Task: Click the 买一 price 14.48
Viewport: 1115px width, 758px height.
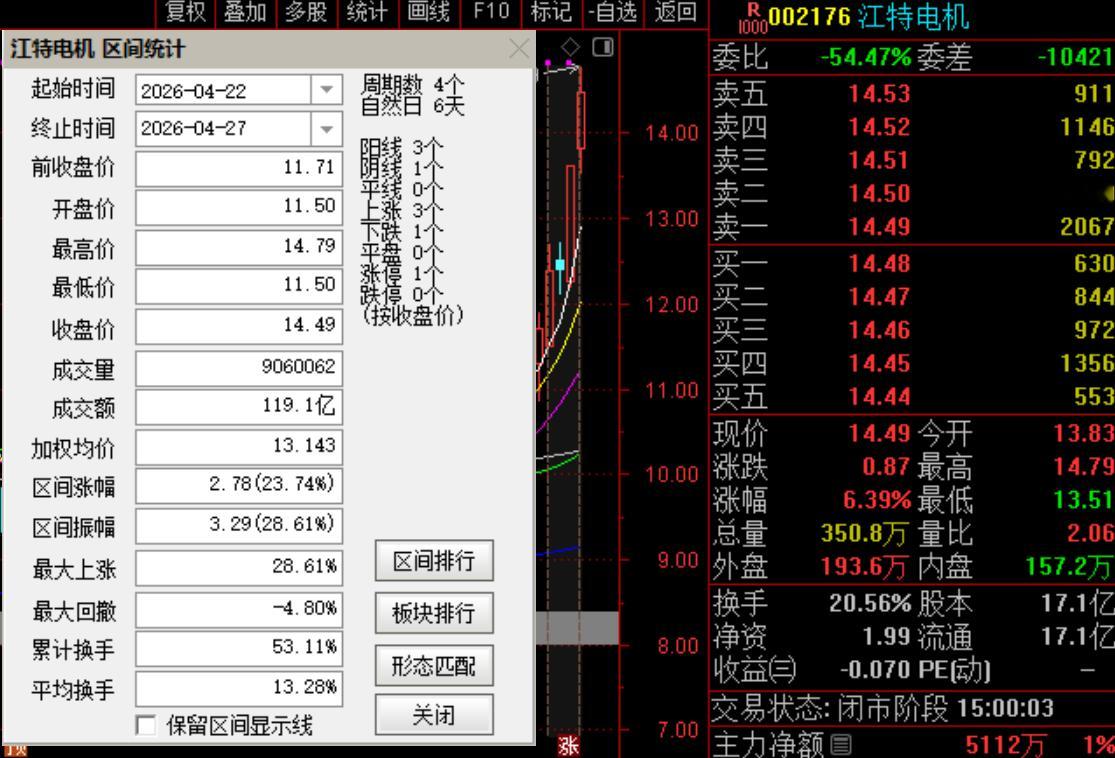Action: (879, 264)
